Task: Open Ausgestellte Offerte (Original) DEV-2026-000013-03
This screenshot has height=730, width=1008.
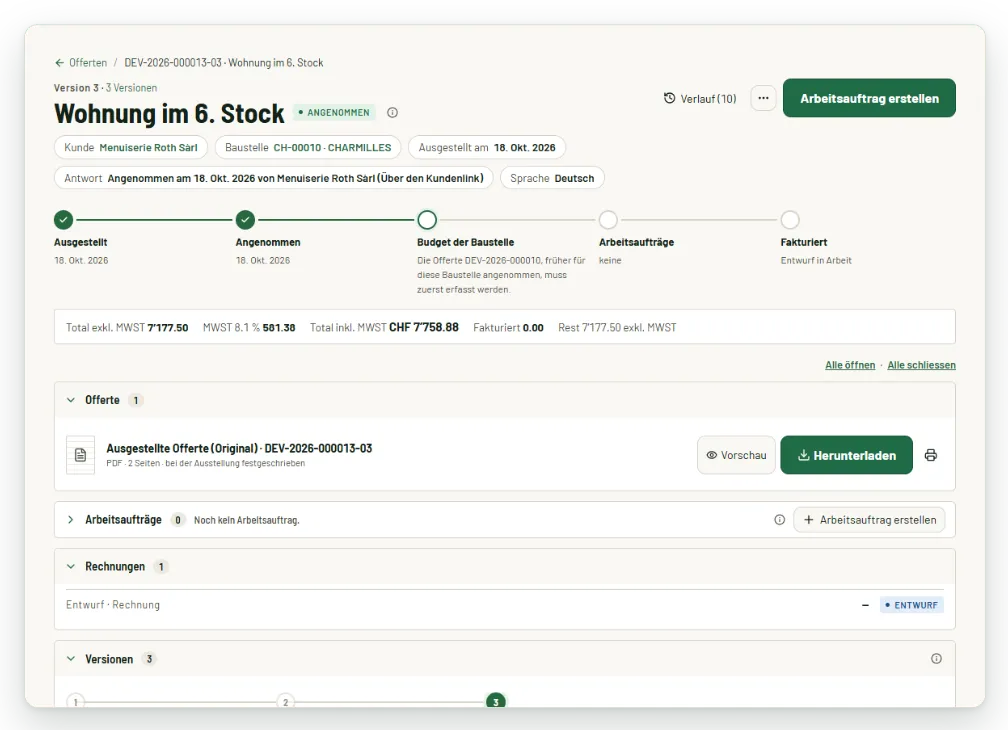Action: (x=239, y=448)
